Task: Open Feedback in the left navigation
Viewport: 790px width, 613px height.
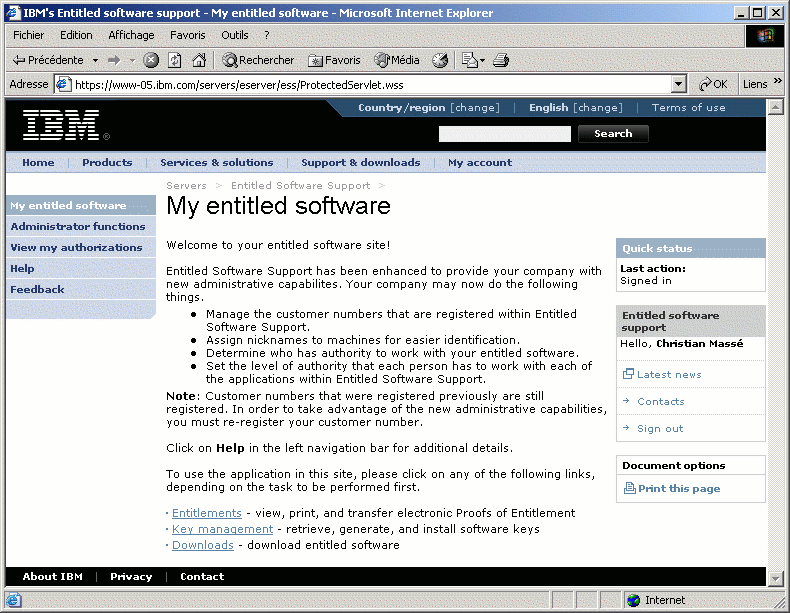Action: click(81, 290)
